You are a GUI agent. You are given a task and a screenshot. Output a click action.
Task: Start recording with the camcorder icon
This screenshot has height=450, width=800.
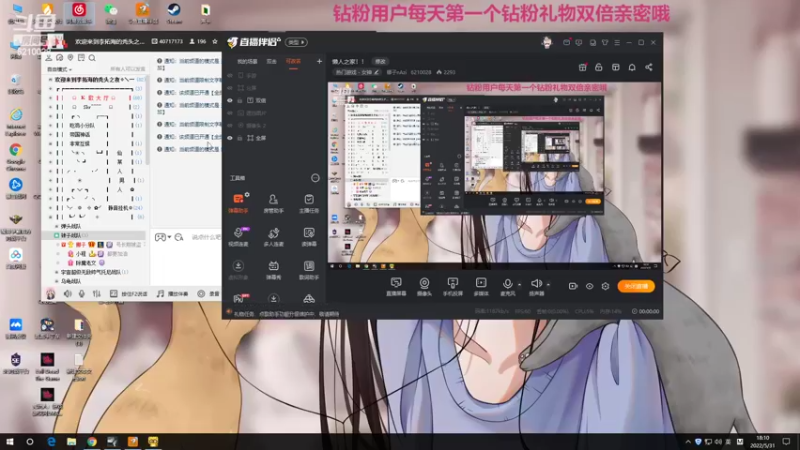[573, 286]
